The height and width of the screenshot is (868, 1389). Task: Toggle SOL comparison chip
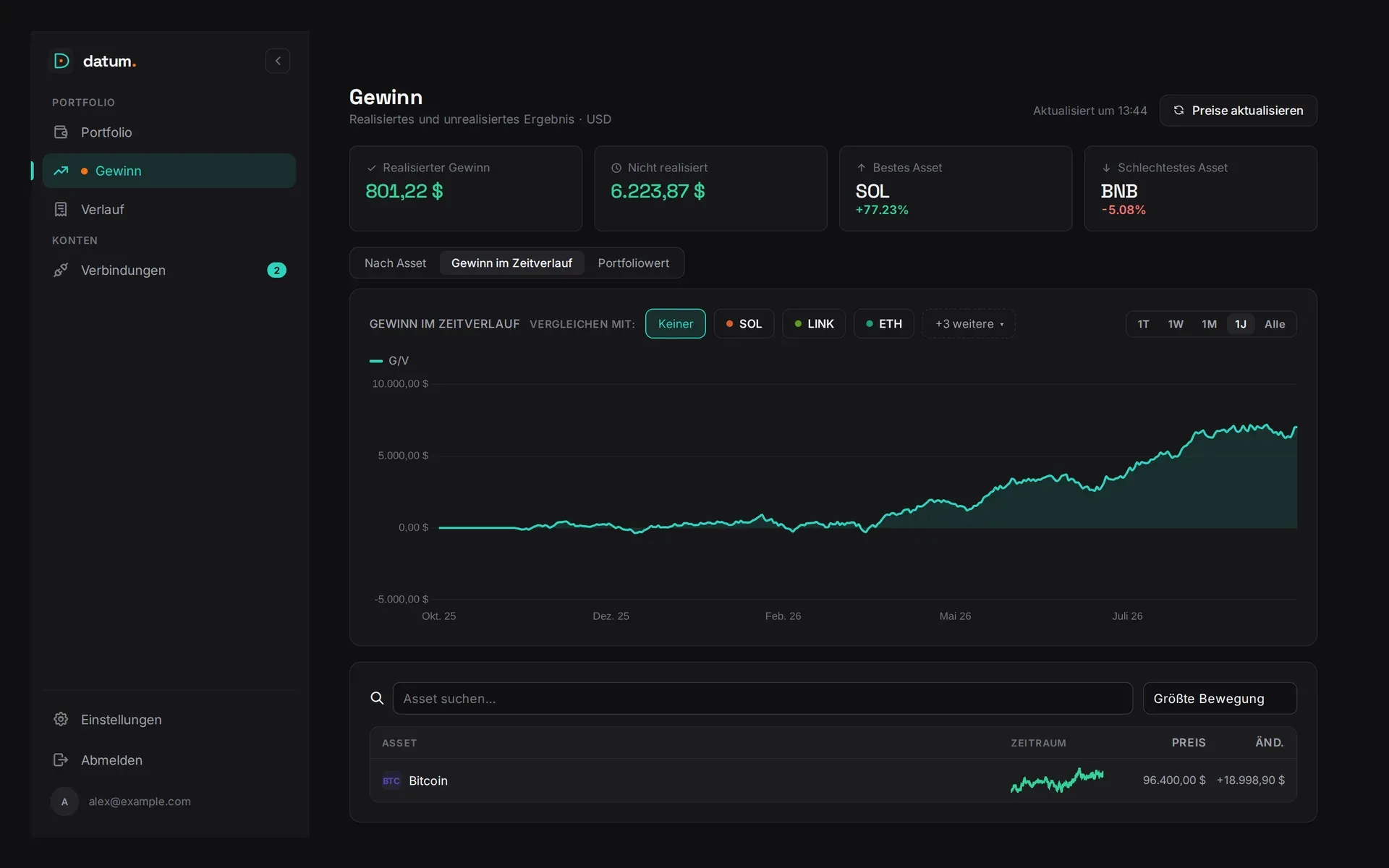744,324
